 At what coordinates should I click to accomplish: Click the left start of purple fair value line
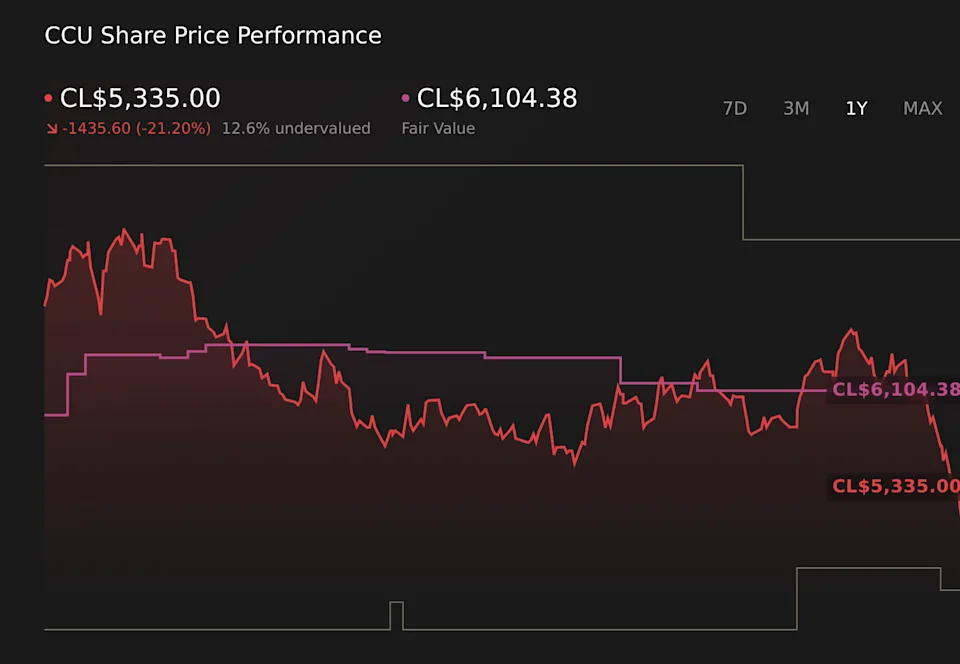click(x=47, y=414)
